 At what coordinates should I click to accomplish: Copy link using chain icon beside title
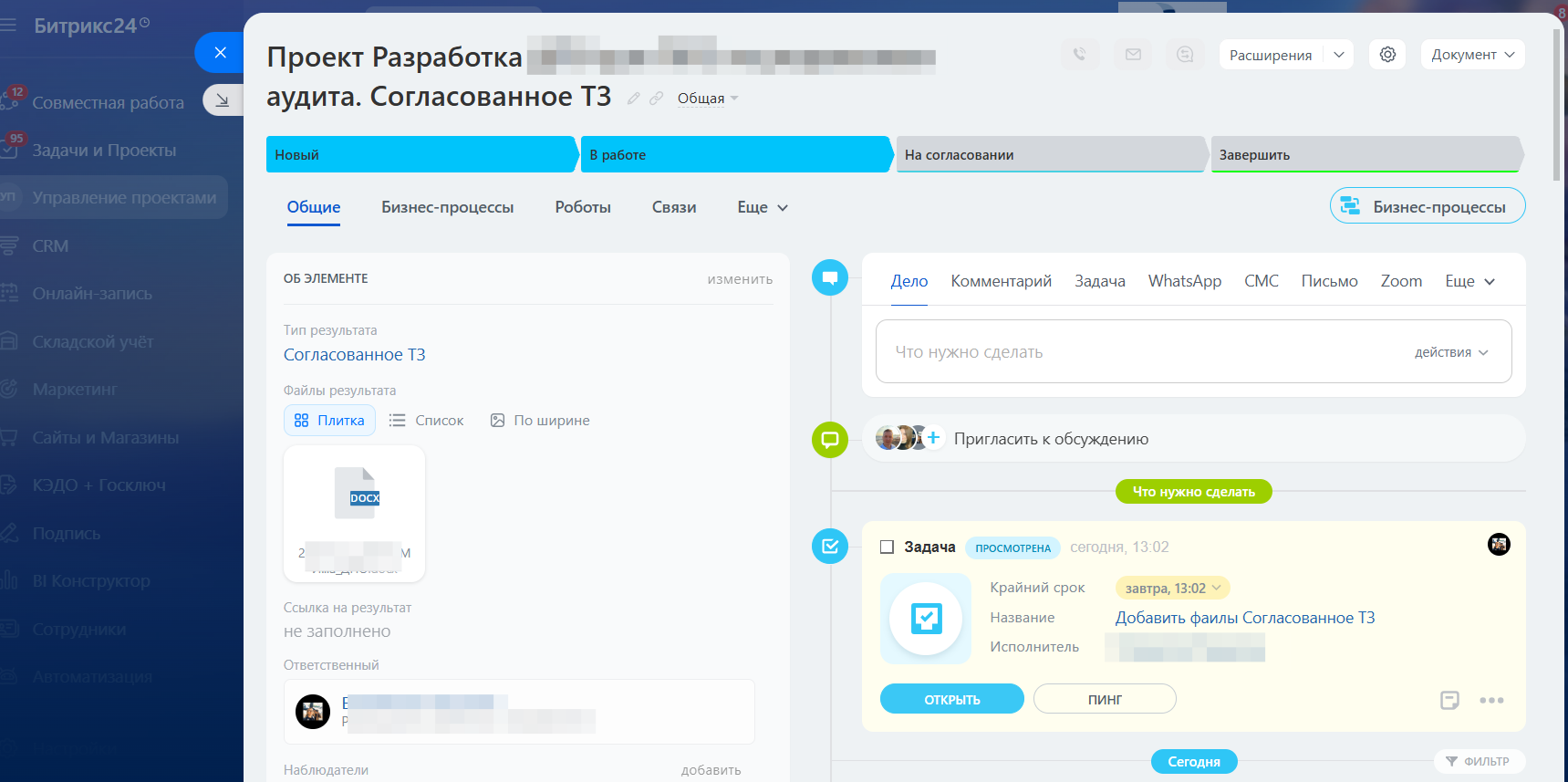point(656,99)
